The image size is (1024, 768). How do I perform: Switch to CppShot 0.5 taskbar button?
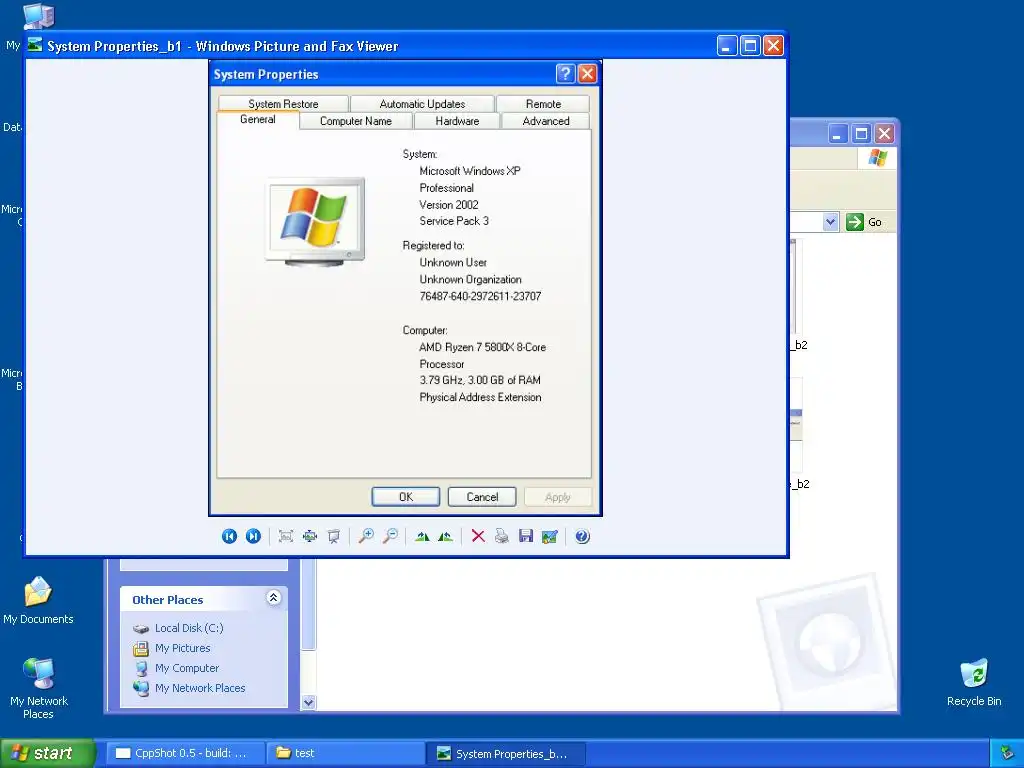click(x=185, y=753)
